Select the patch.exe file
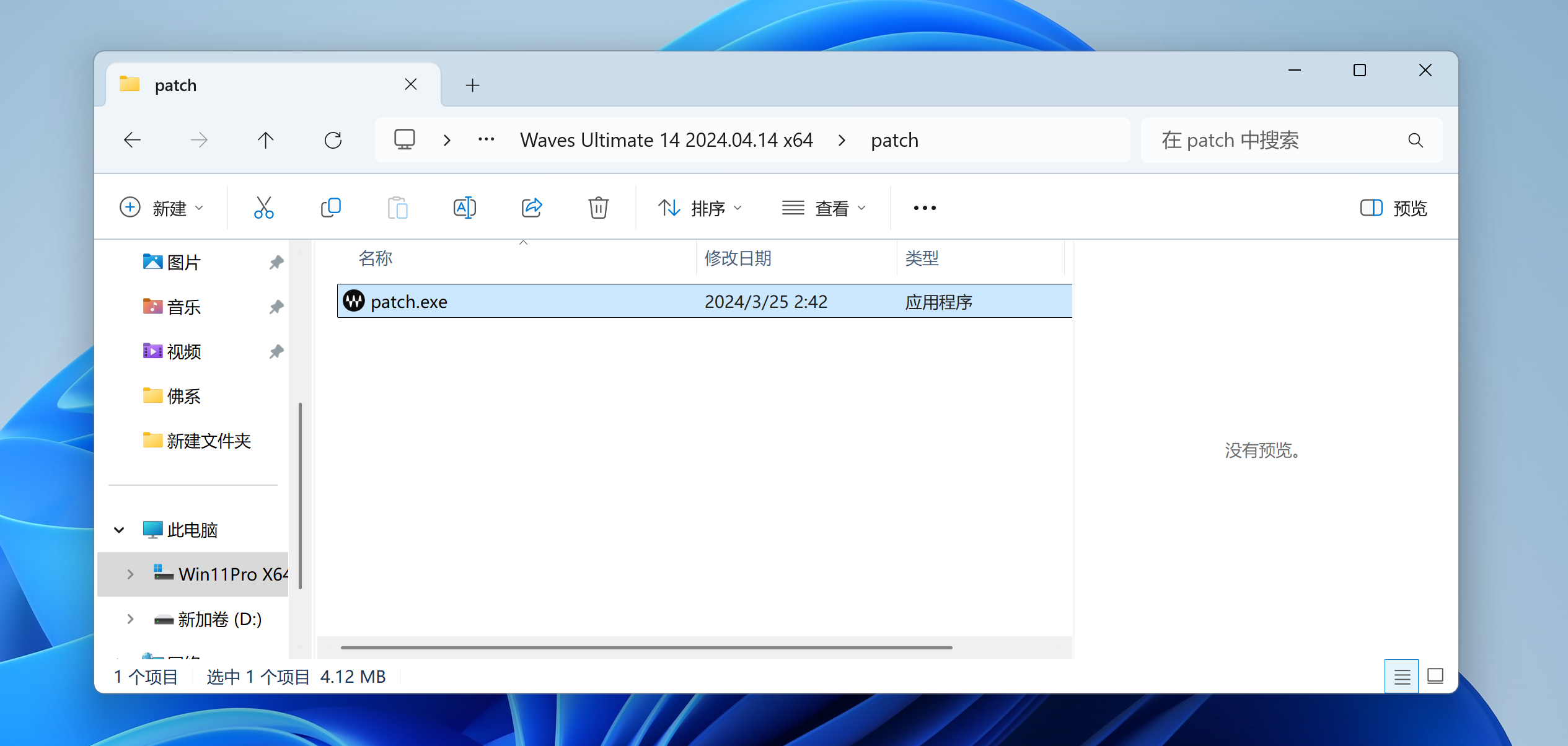 [409, 302]
